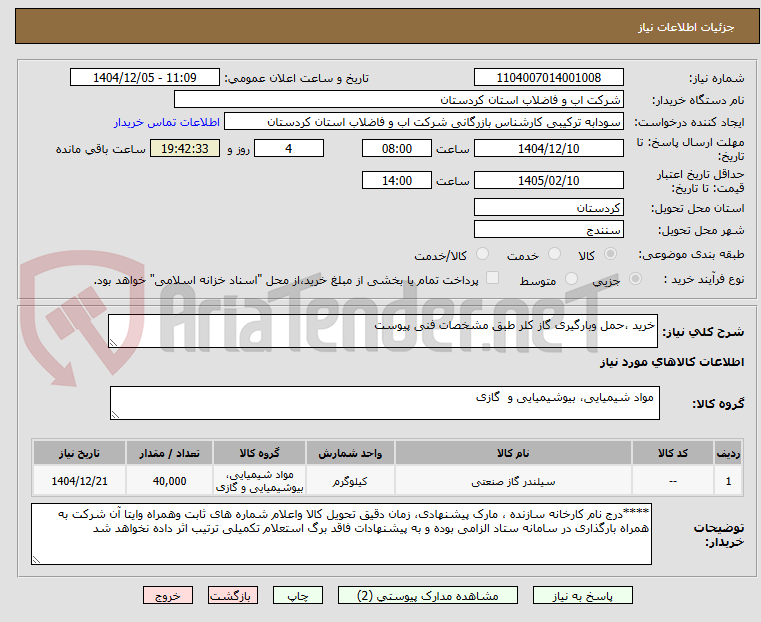Click the تاریخ نیاز column header

[x=80, y=453]
